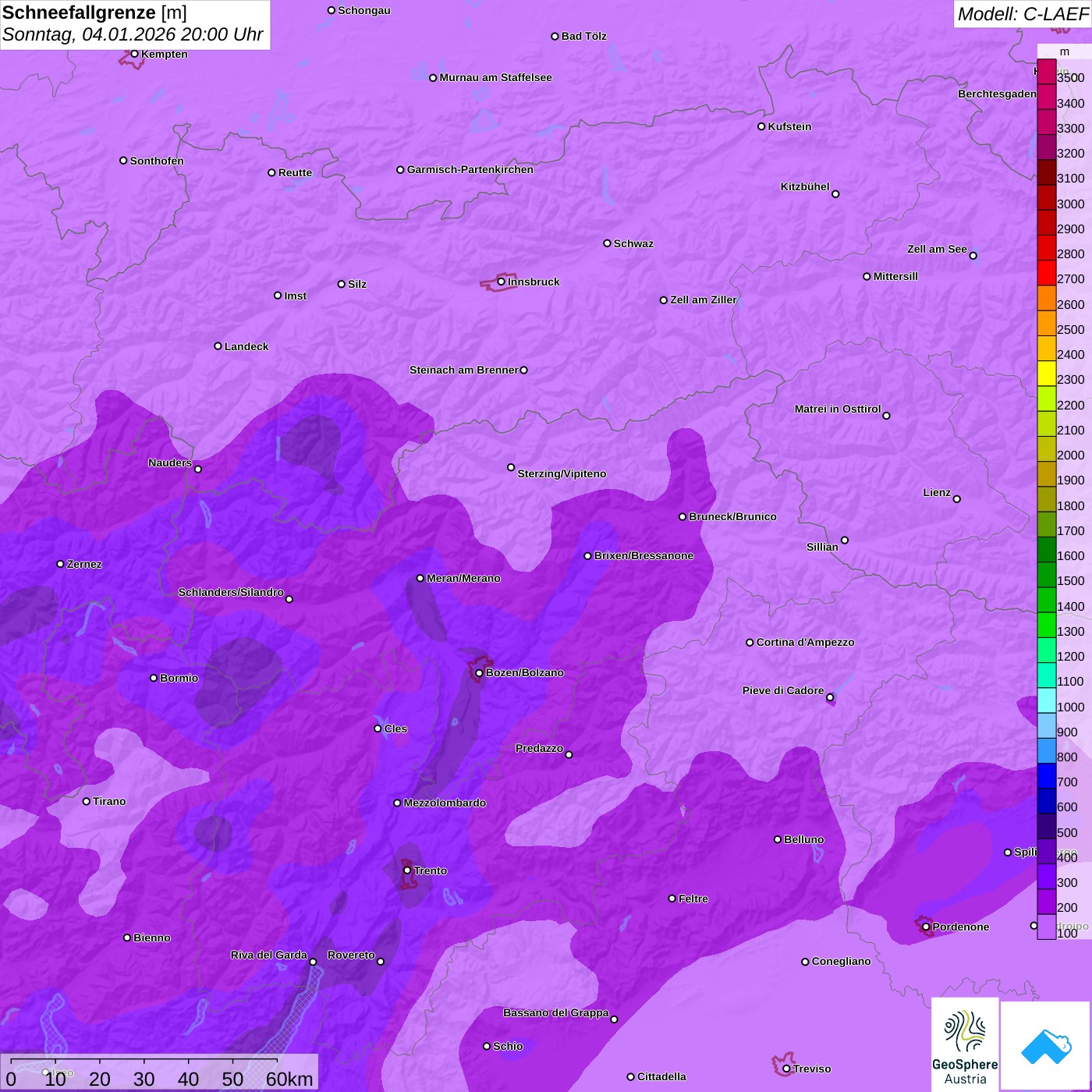The height and width of the screenshot is (1092, 1092).
Task: Click the Kempten city marker
Action: (135, 54)
